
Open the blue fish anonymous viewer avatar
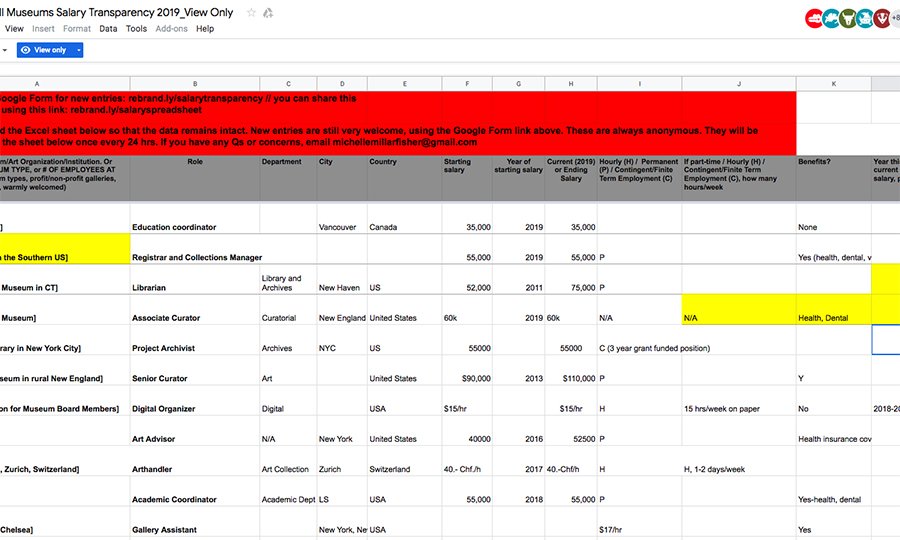click(831, 18)
